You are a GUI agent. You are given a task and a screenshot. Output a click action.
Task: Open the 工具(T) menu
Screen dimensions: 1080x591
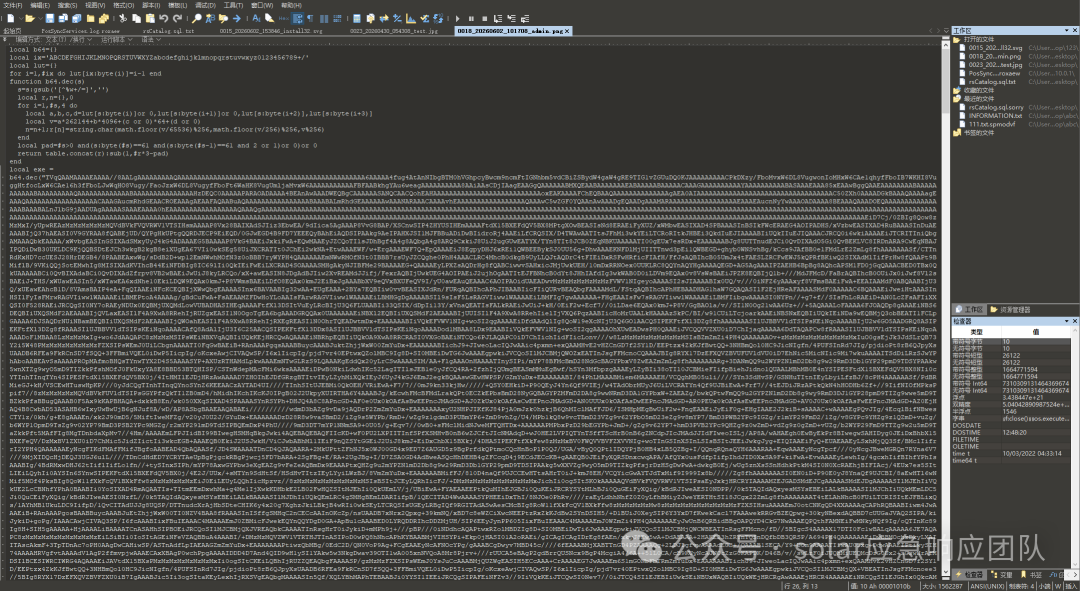[233, 6]
